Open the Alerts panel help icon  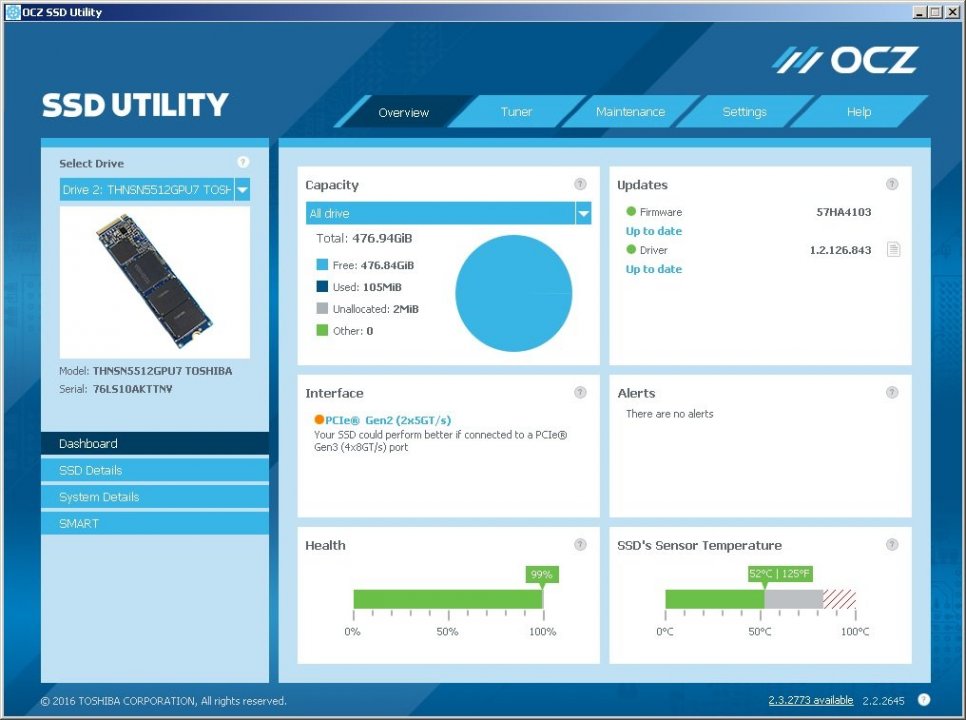[891, 392]
